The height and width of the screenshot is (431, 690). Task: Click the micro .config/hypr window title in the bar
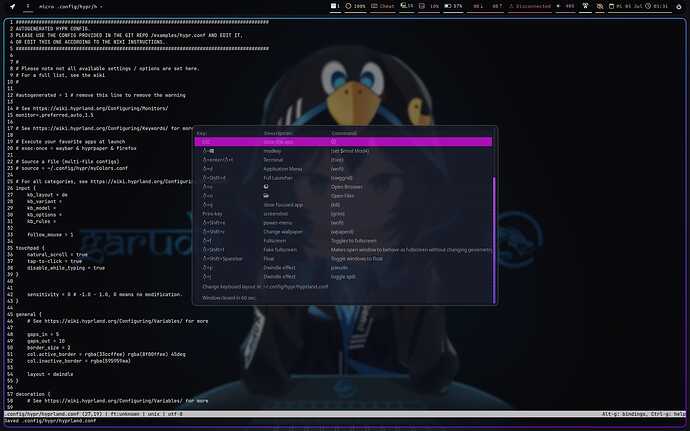(70, 7)
